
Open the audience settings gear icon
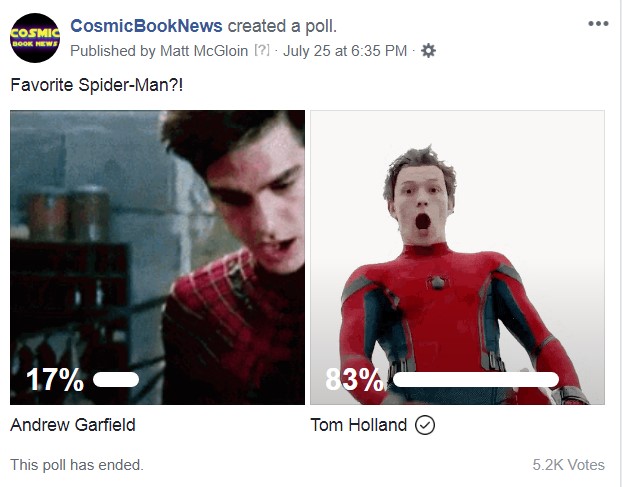[x=428, y=51]
